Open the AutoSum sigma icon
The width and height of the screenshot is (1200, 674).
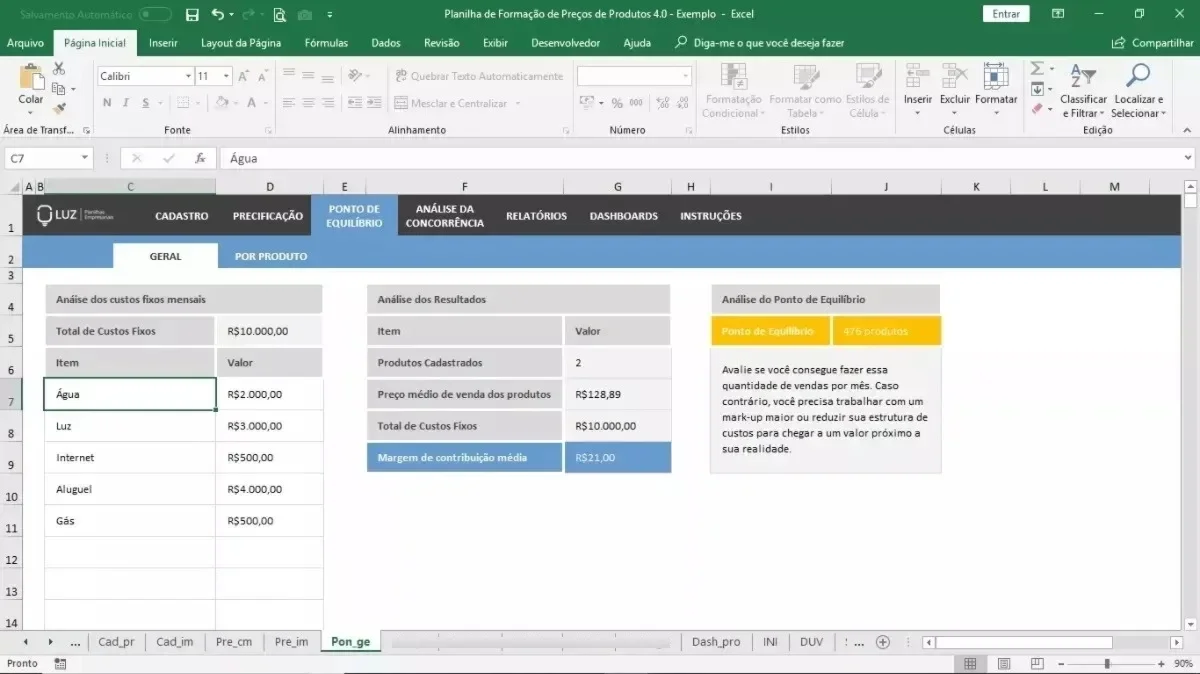1037,69
